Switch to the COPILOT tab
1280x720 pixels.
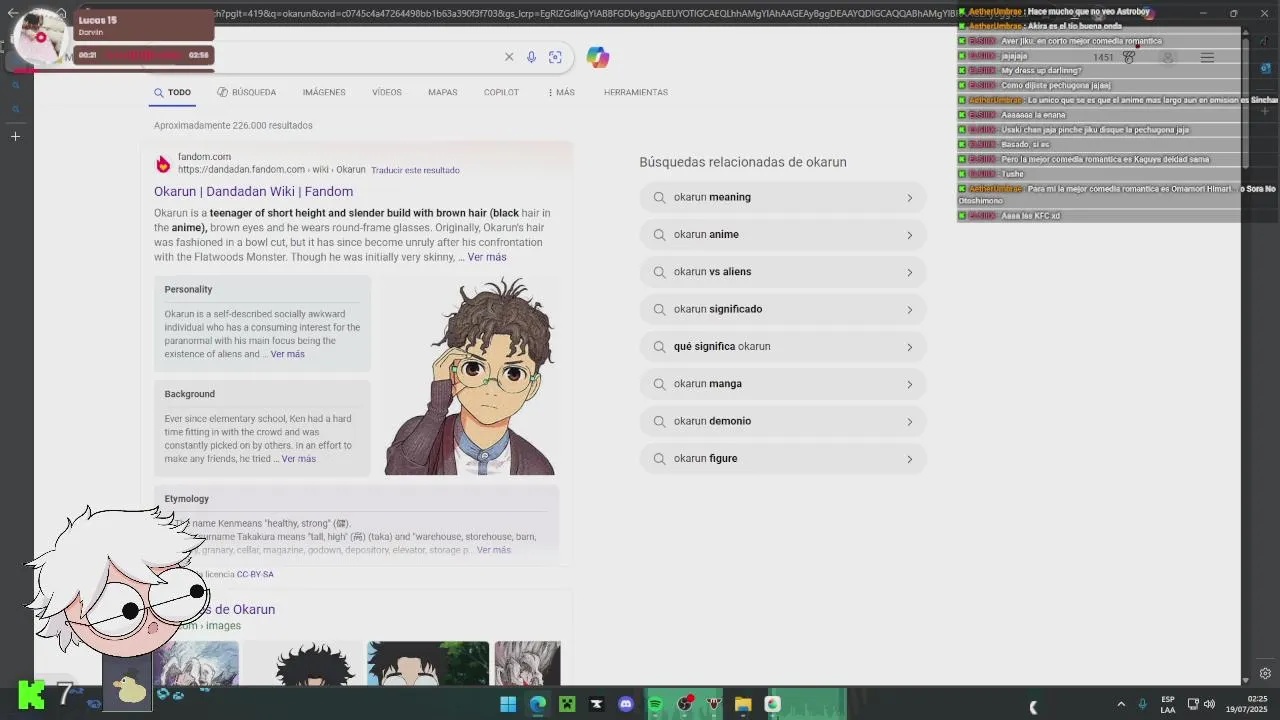(501, 92)
